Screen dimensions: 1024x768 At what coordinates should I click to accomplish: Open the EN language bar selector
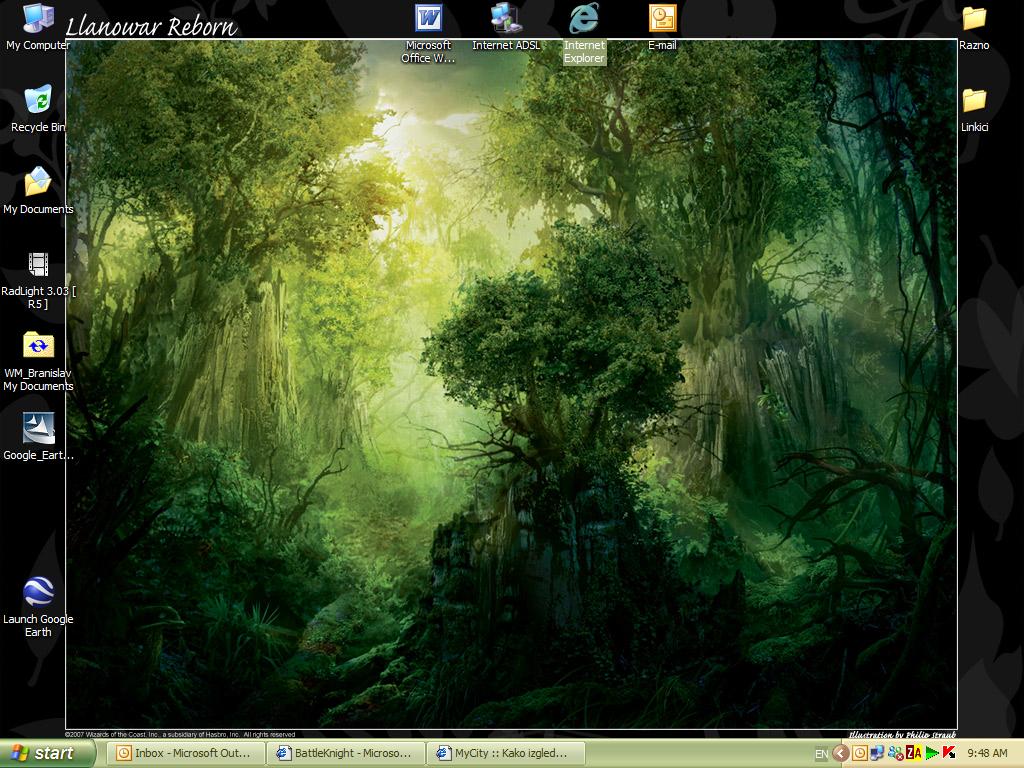(x=821, y=754)
